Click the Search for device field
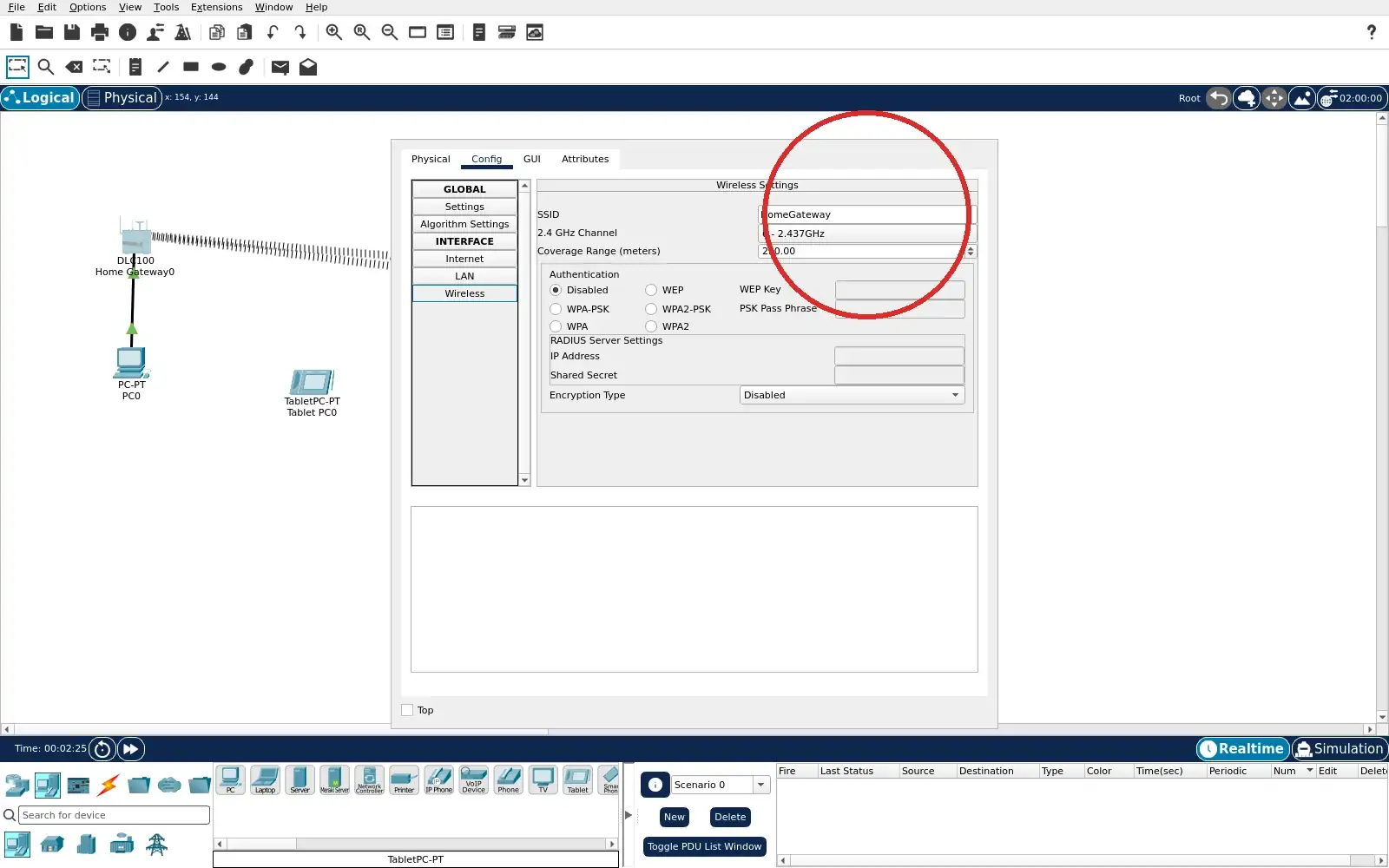 tap(114, 815)
